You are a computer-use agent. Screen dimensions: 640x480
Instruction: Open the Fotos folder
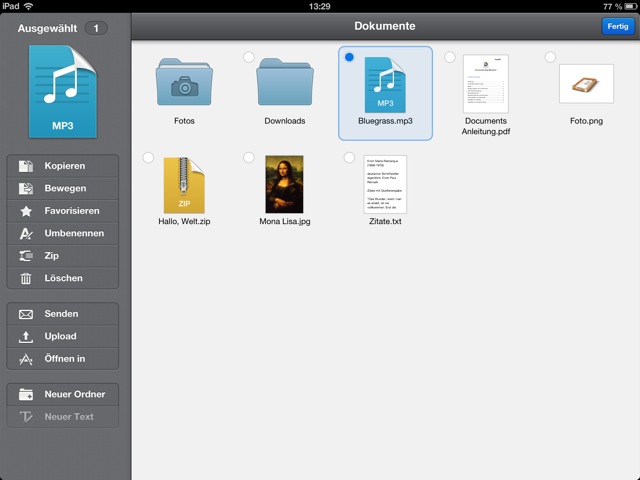click(184, 84)
